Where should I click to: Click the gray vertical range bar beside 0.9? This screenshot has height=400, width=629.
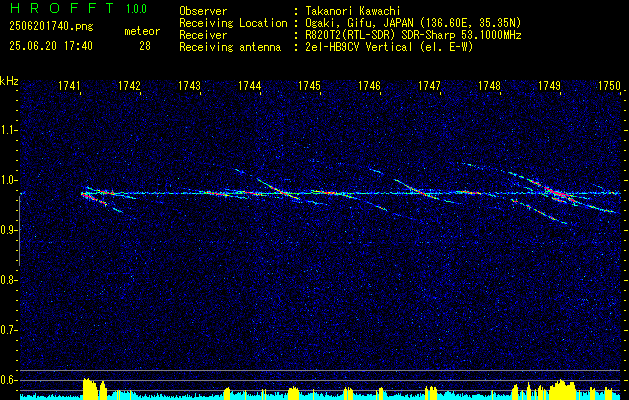tap(19, 231)
